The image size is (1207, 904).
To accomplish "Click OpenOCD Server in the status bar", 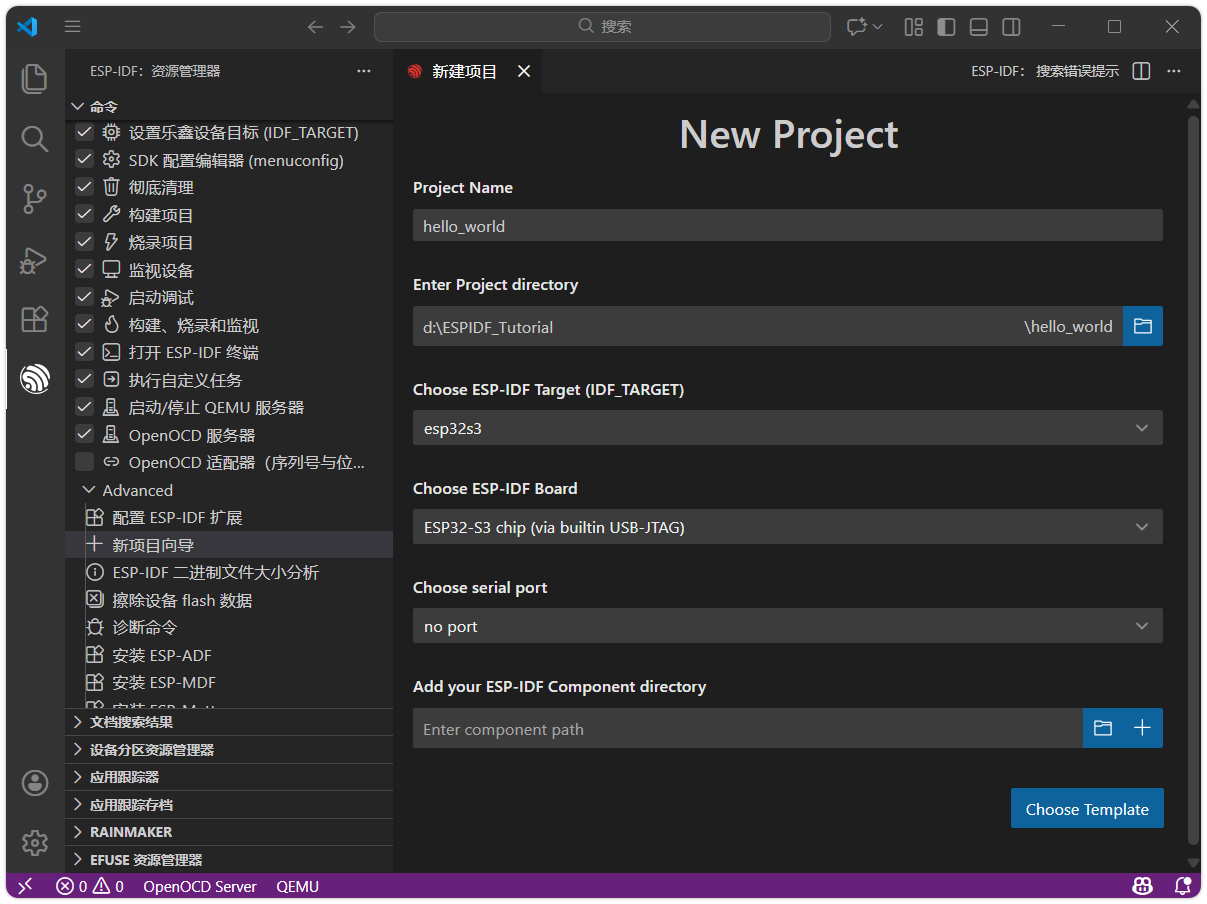I will tap(200, 886).
